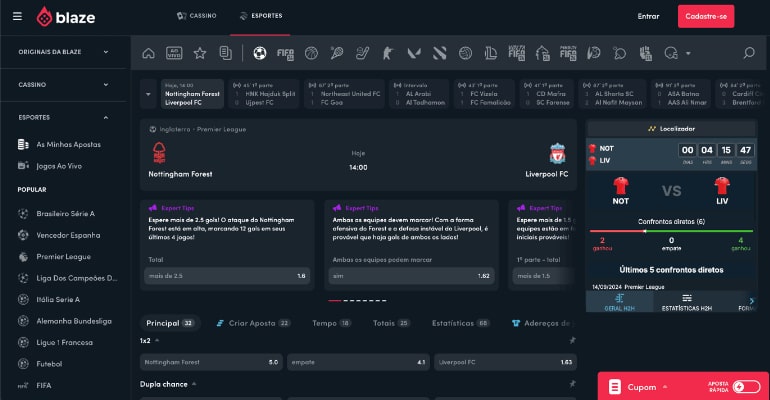The image size is (770, 400).
Task: Bet on Liverpool FC at 1.63
Action: click(505, 362)
